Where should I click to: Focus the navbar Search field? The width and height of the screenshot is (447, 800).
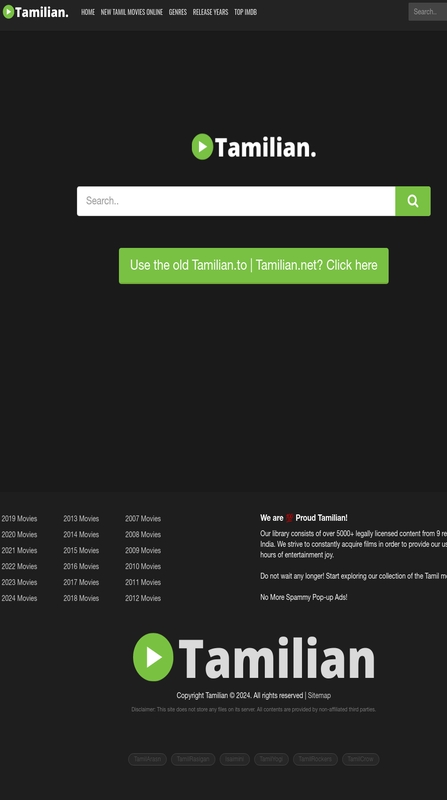(428, 12)
